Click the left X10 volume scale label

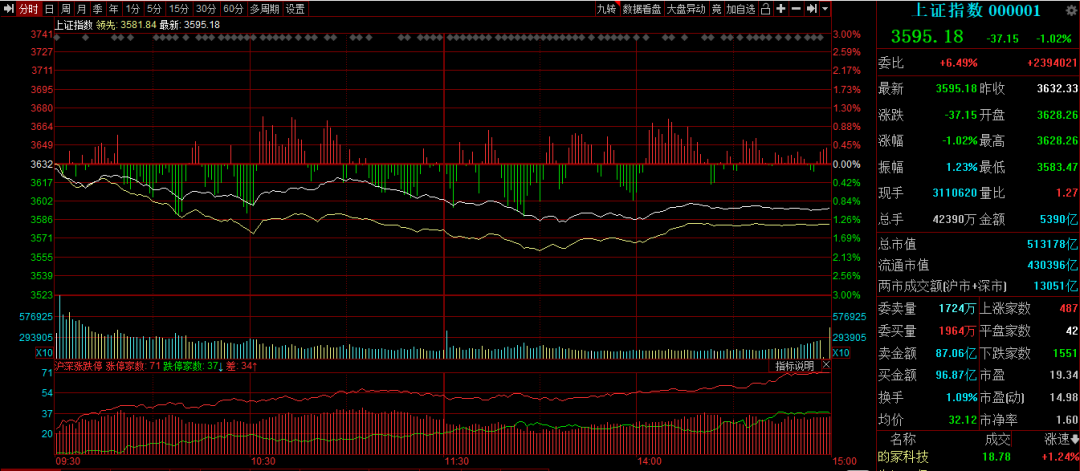[45, 353]
